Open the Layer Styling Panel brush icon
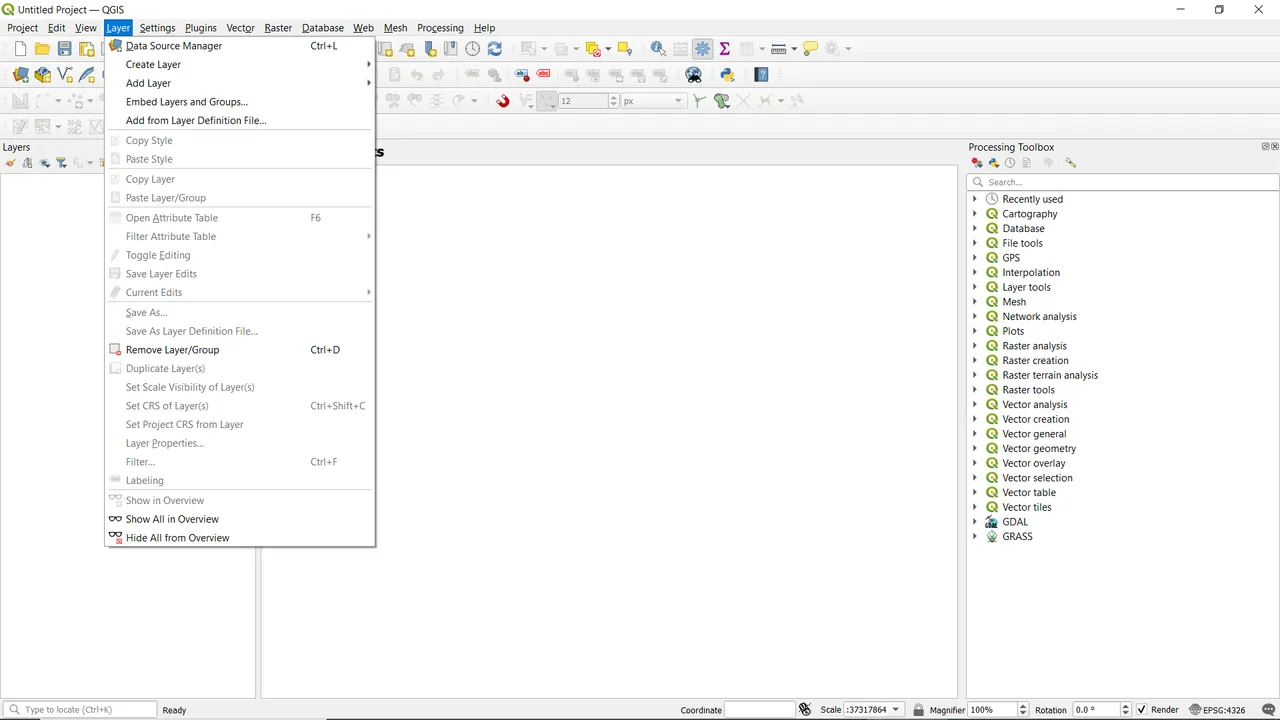 [10, 163]
